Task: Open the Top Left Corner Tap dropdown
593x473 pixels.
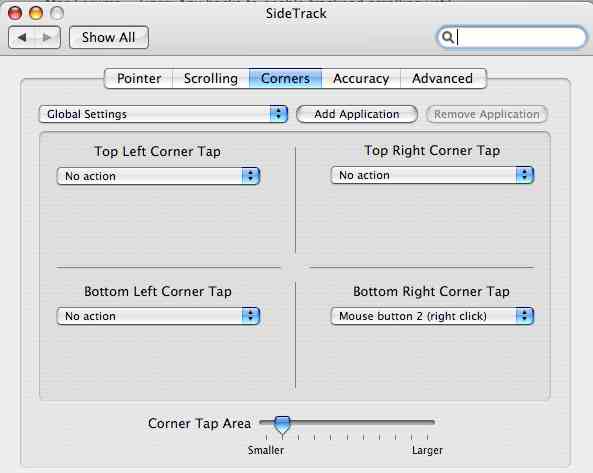Action: 158,176
